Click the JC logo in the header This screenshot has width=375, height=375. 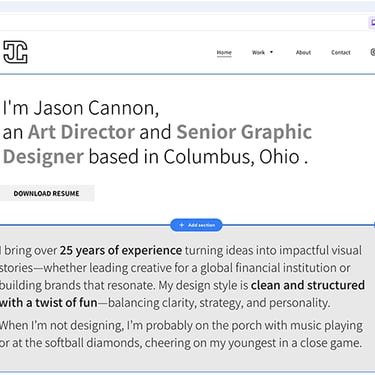click(x=15, y=52)
